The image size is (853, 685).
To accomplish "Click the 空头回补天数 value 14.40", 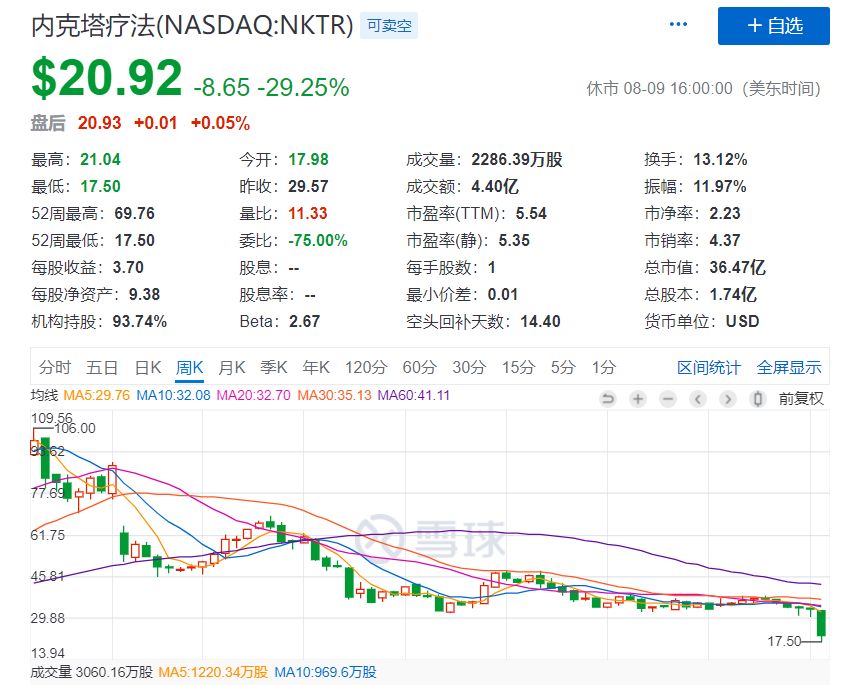I will [540, 322].
